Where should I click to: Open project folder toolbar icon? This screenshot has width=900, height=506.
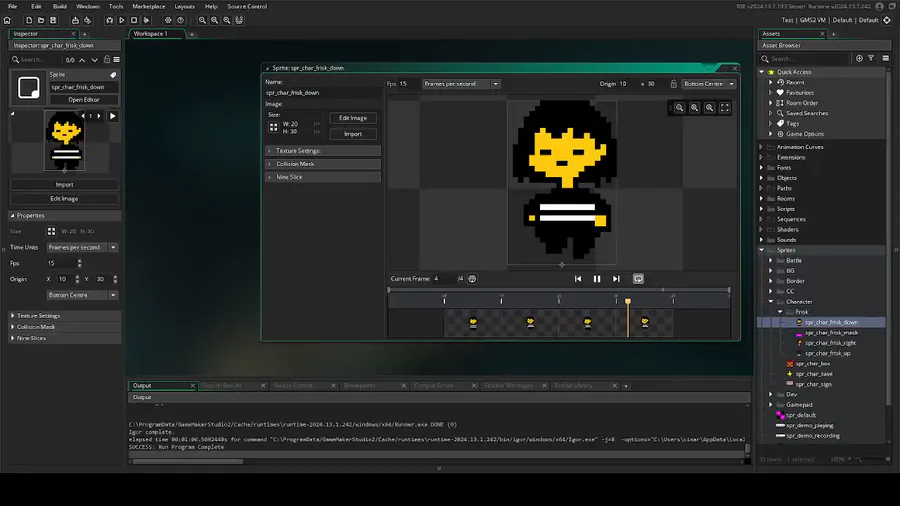coord(41,20)
